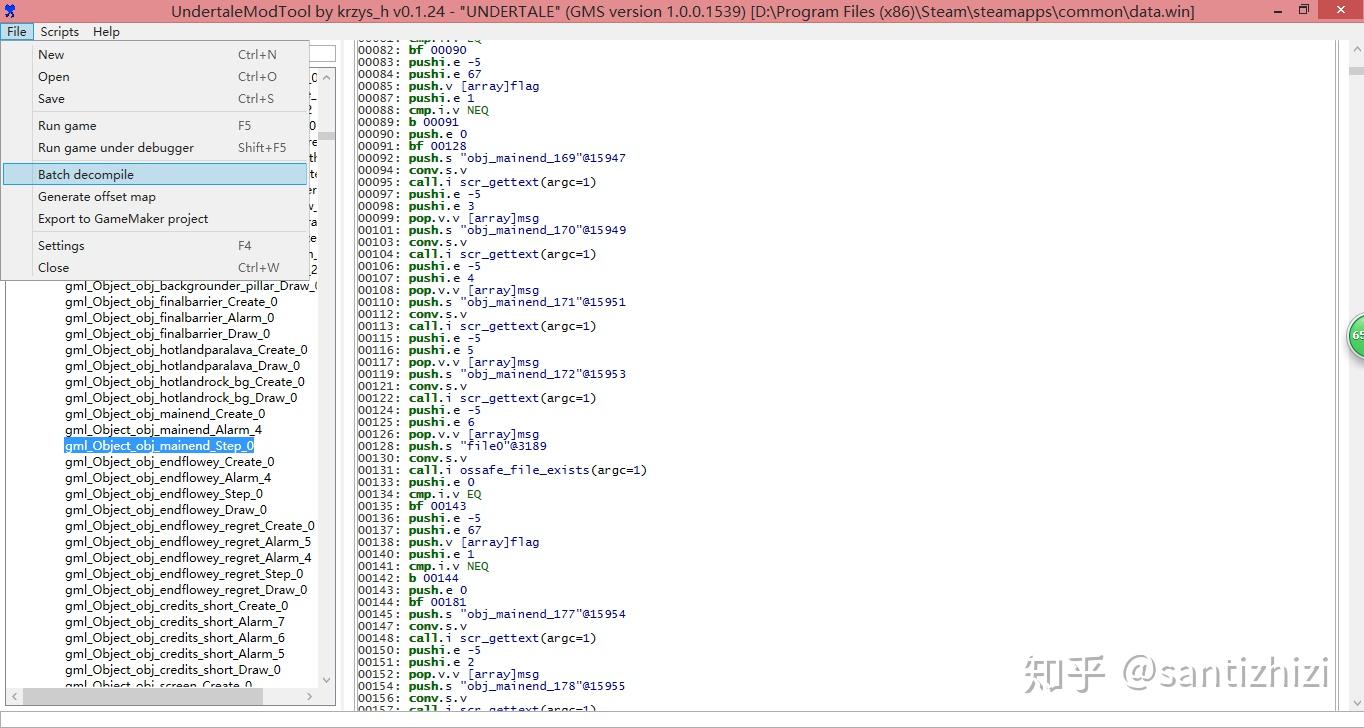Viewport: 1364px width, 728px height.
Task: Open gml_Object_obj_hotlandparalava_Draw_0
Action: 182,366
